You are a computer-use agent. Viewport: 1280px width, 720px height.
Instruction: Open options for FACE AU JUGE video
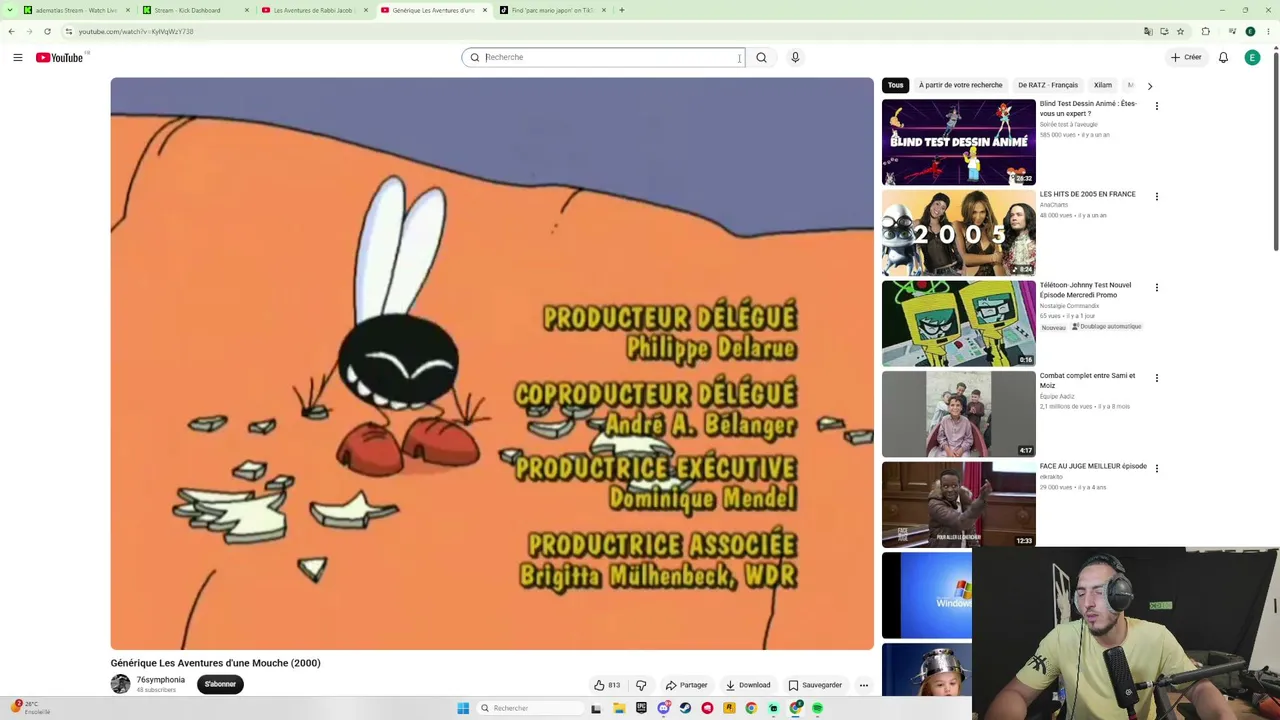tap(1157, 469)
